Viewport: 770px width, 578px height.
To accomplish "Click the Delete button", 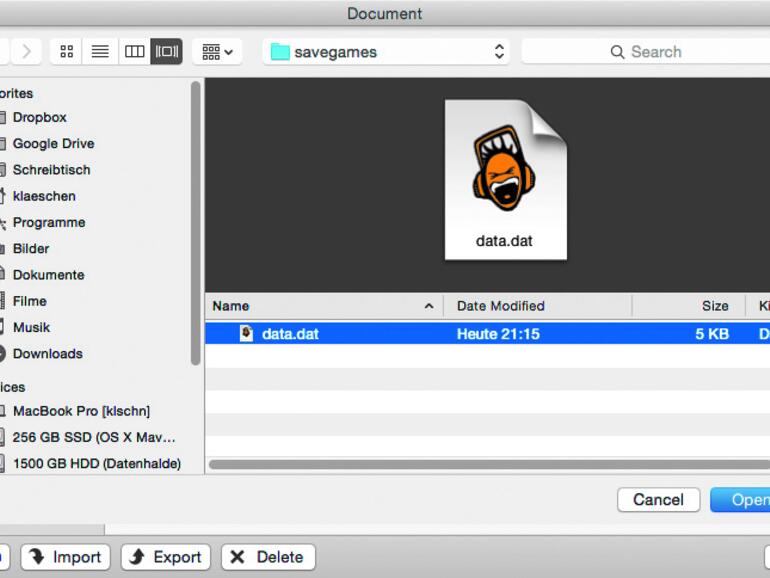I will pos(268,557).
